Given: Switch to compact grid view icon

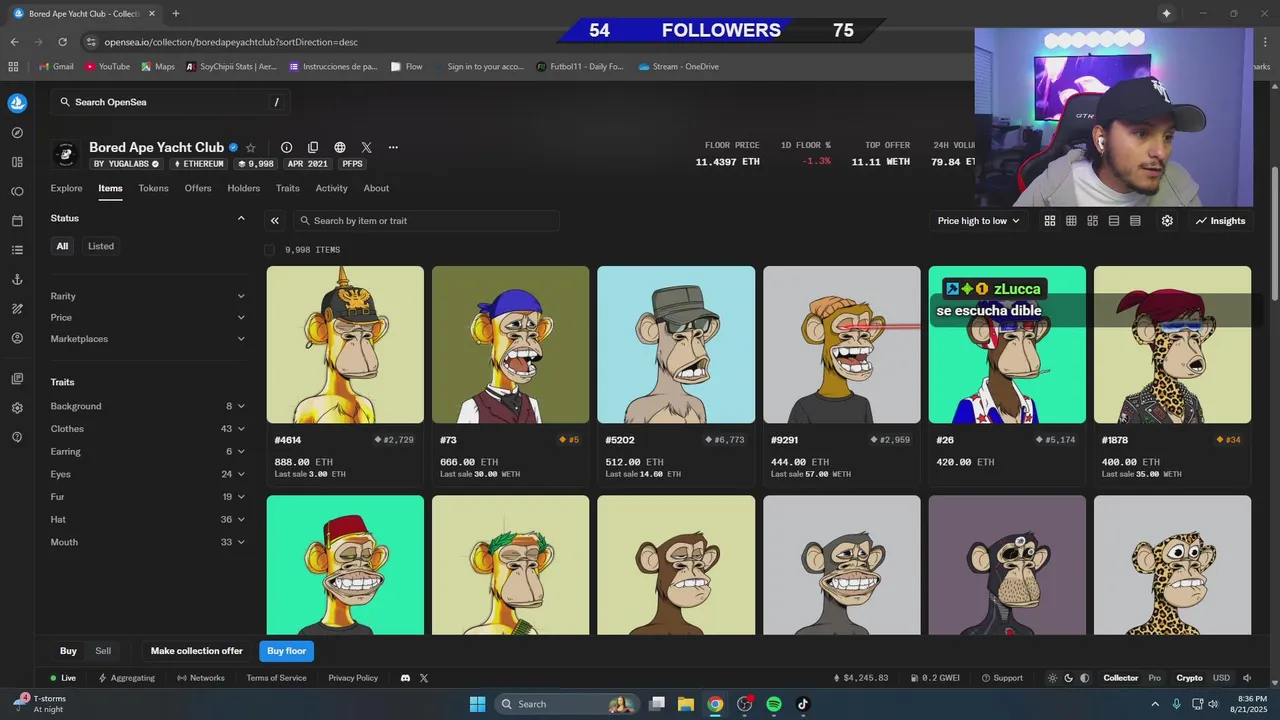Looking at the screenshot, I should click(1071, 221).
